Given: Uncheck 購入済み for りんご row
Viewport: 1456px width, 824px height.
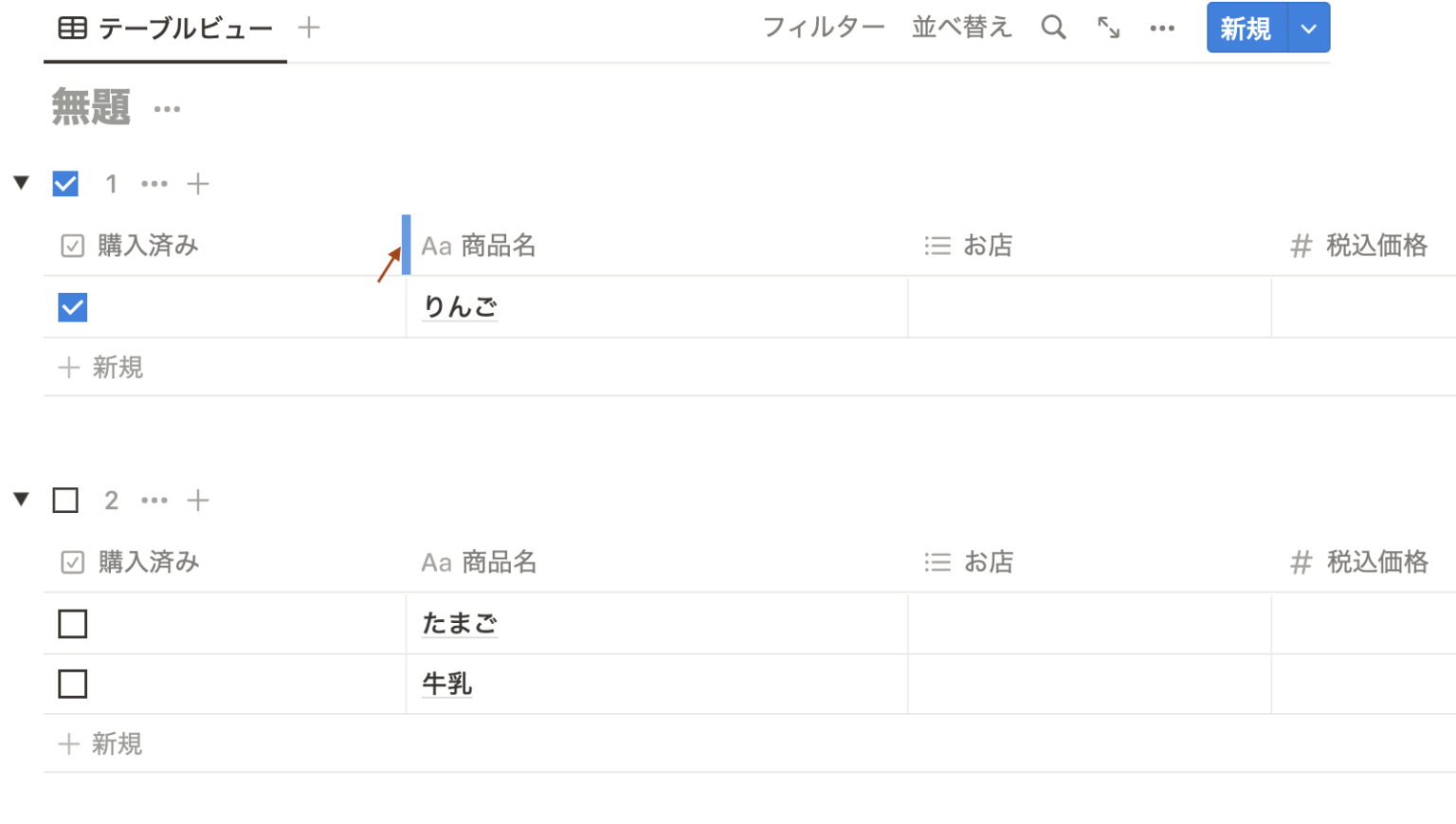Looking at the screenshot, I should tap(72, 307).
